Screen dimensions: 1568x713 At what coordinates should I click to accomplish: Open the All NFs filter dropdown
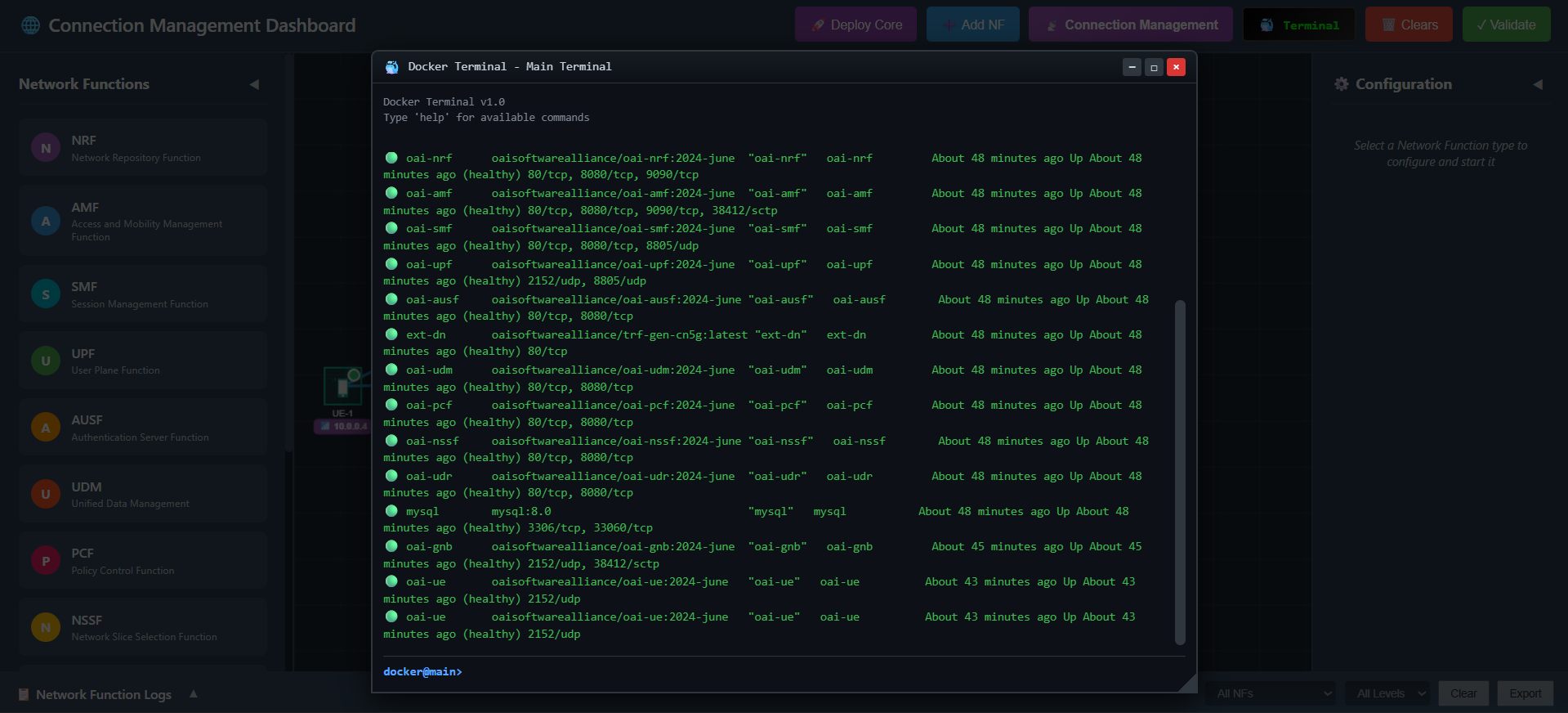click(1271, 693)
